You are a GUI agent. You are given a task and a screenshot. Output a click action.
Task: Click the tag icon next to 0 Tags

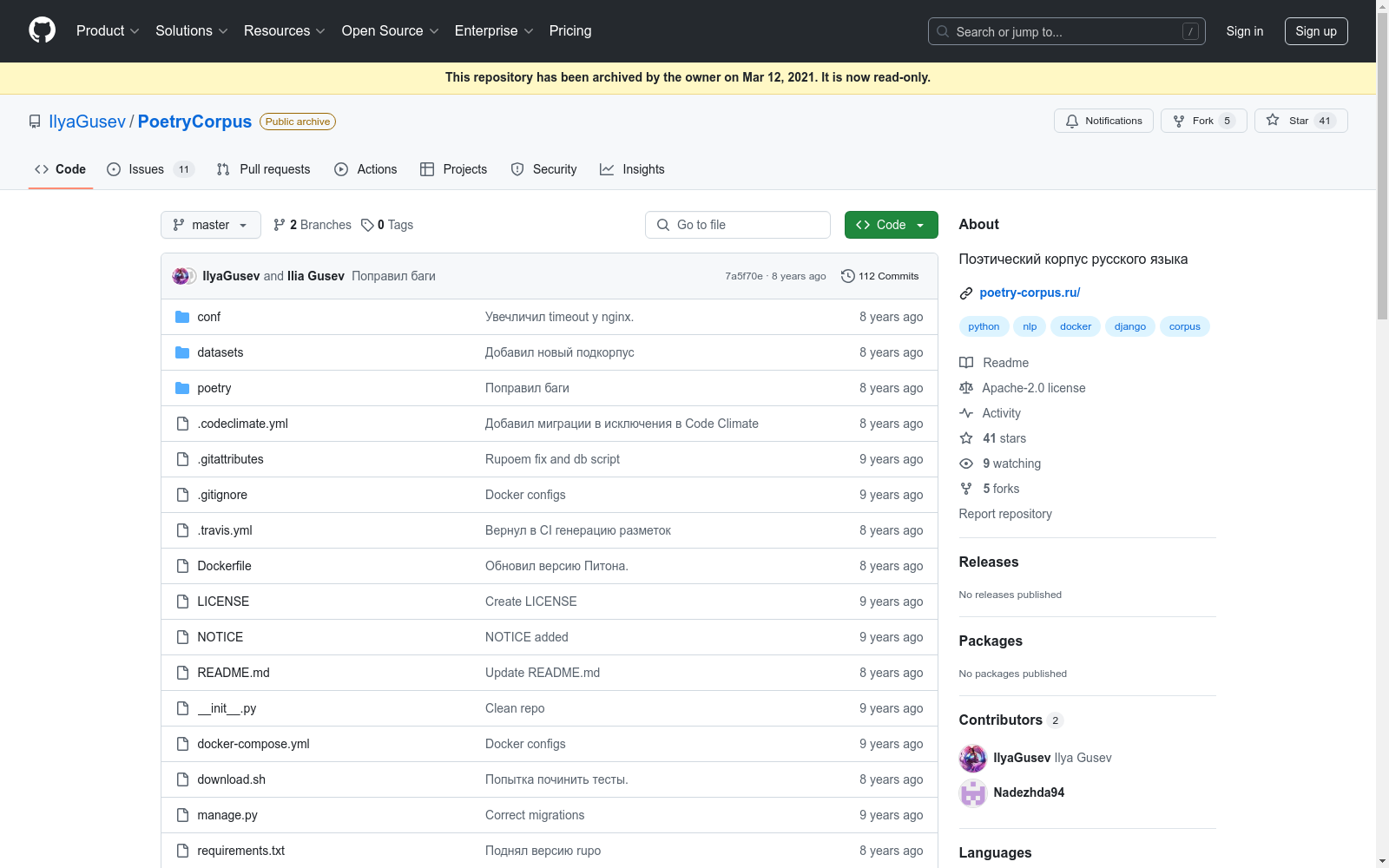[367, 225]
